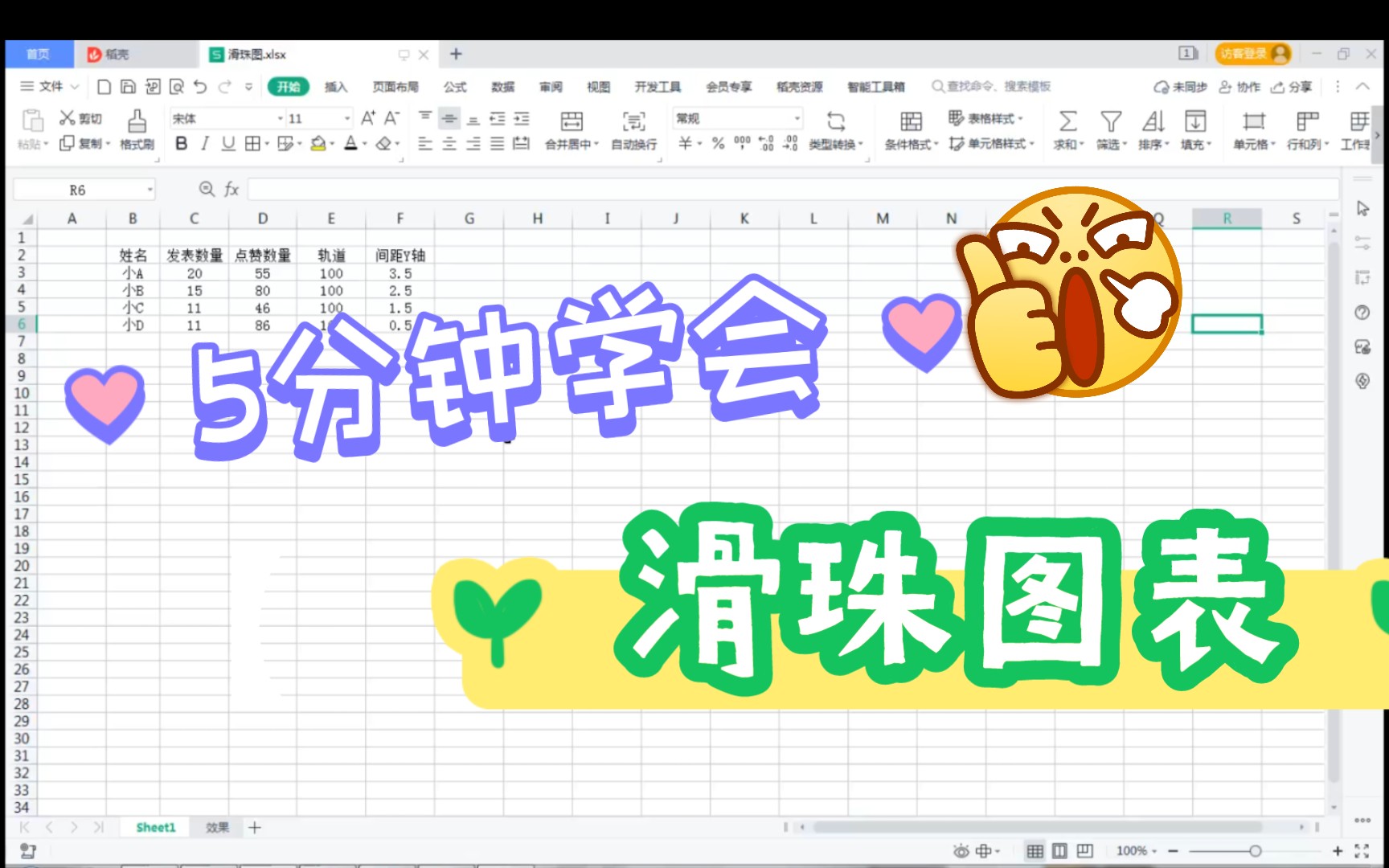
Task: Toggle Bold formatting
Action: pyautogui.click(x=182, y=143)
